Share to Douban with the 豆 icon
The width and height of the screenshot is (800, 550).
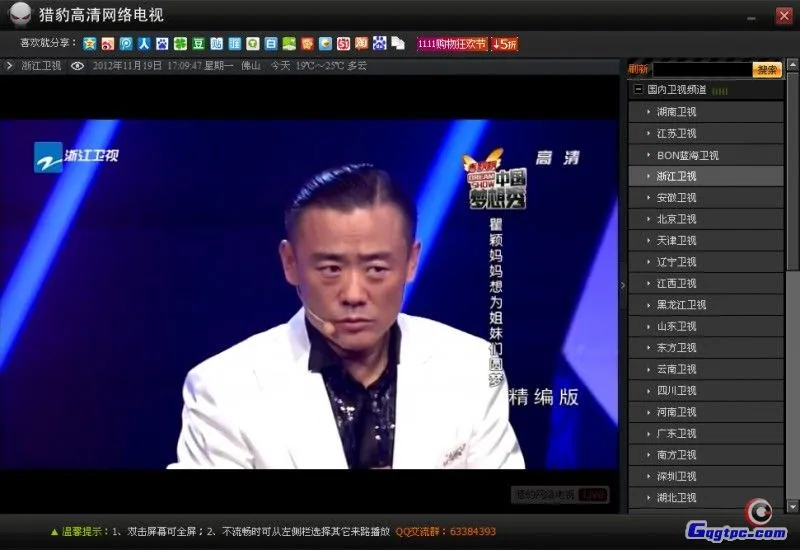tap(198, 44)
